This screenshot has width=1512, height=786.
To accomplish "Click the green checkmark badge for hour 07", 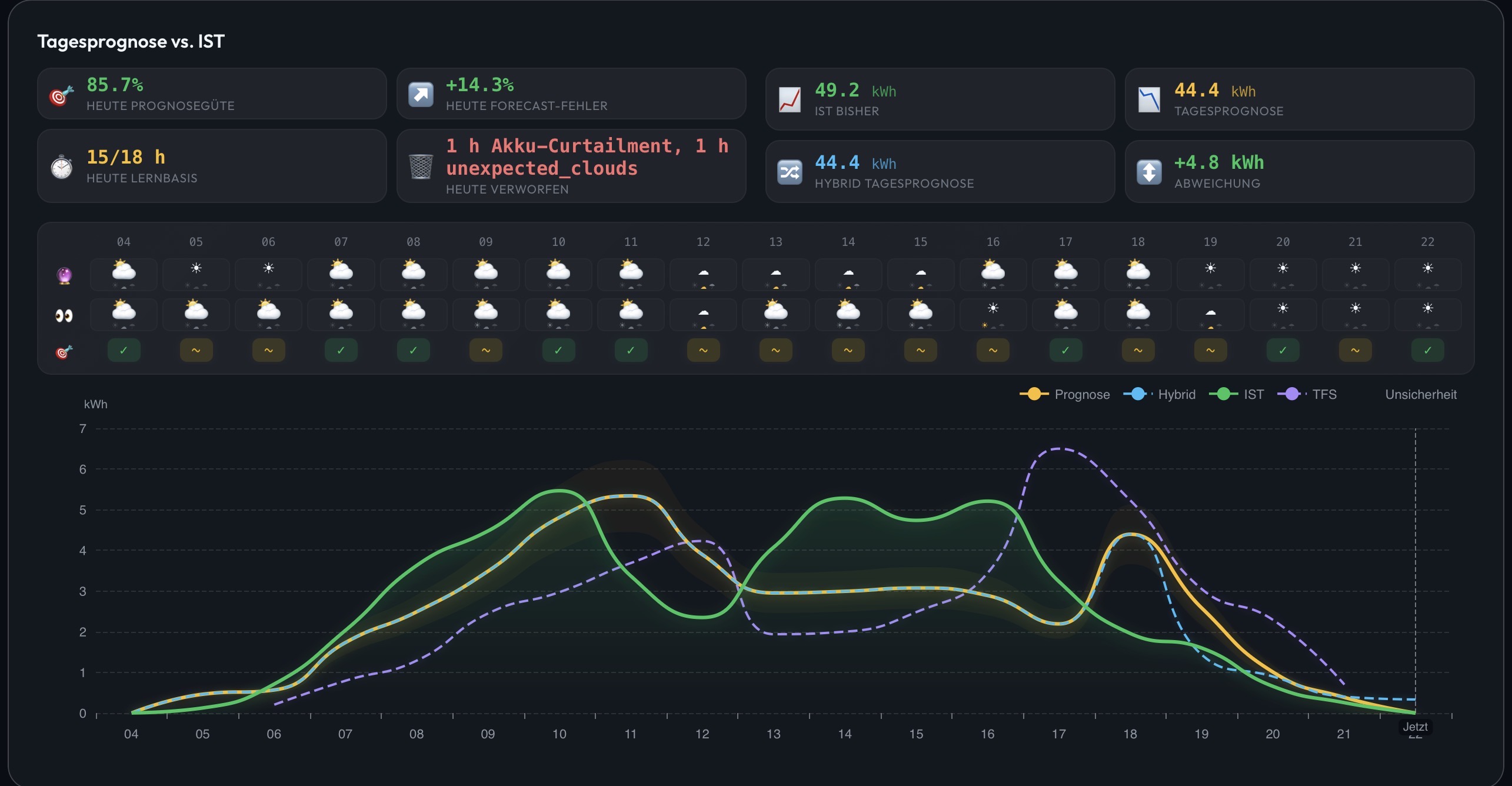I will click(x=341, y=350).
